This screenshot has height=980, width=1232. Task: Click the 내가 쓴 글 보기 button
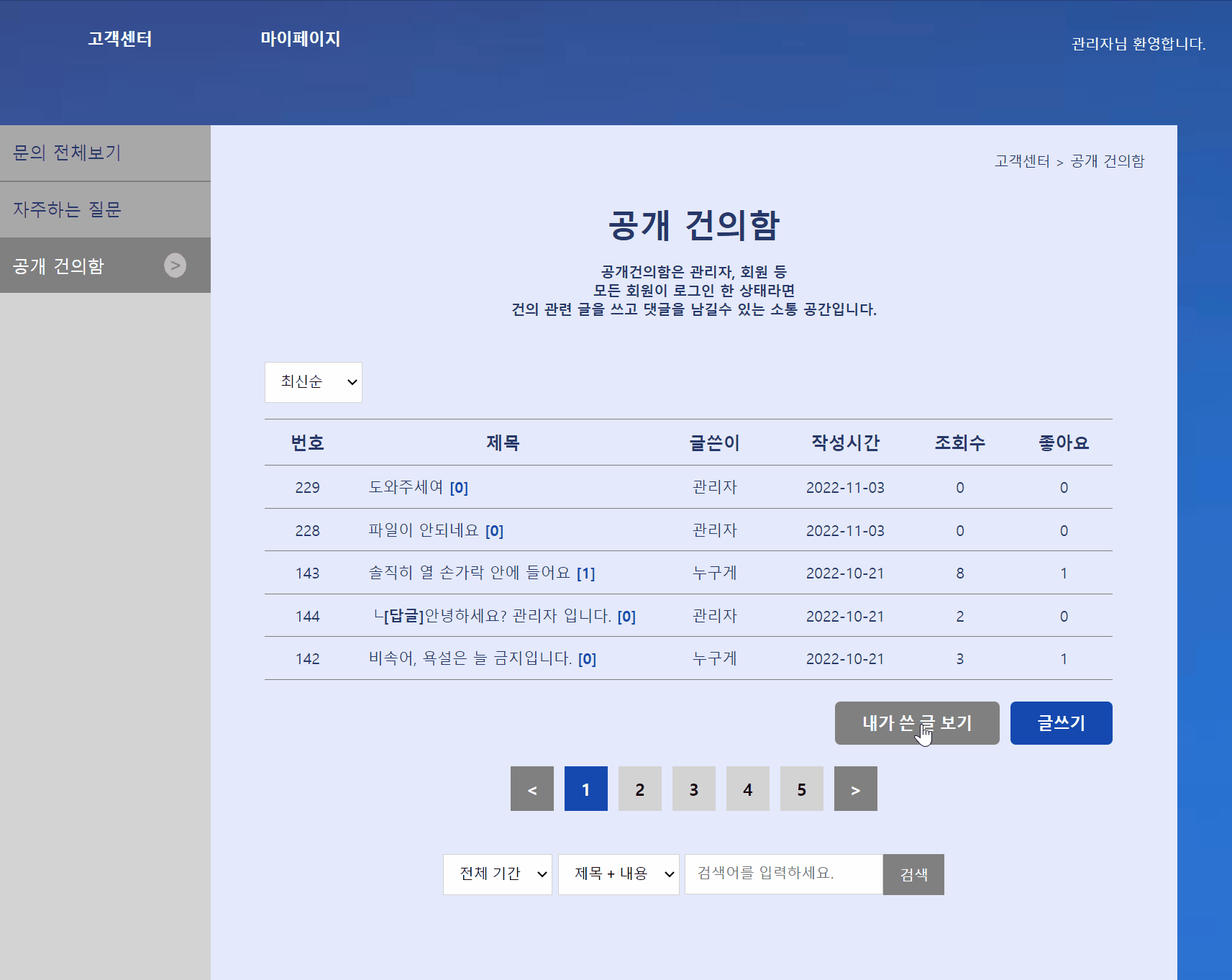(x=916, y=722)
